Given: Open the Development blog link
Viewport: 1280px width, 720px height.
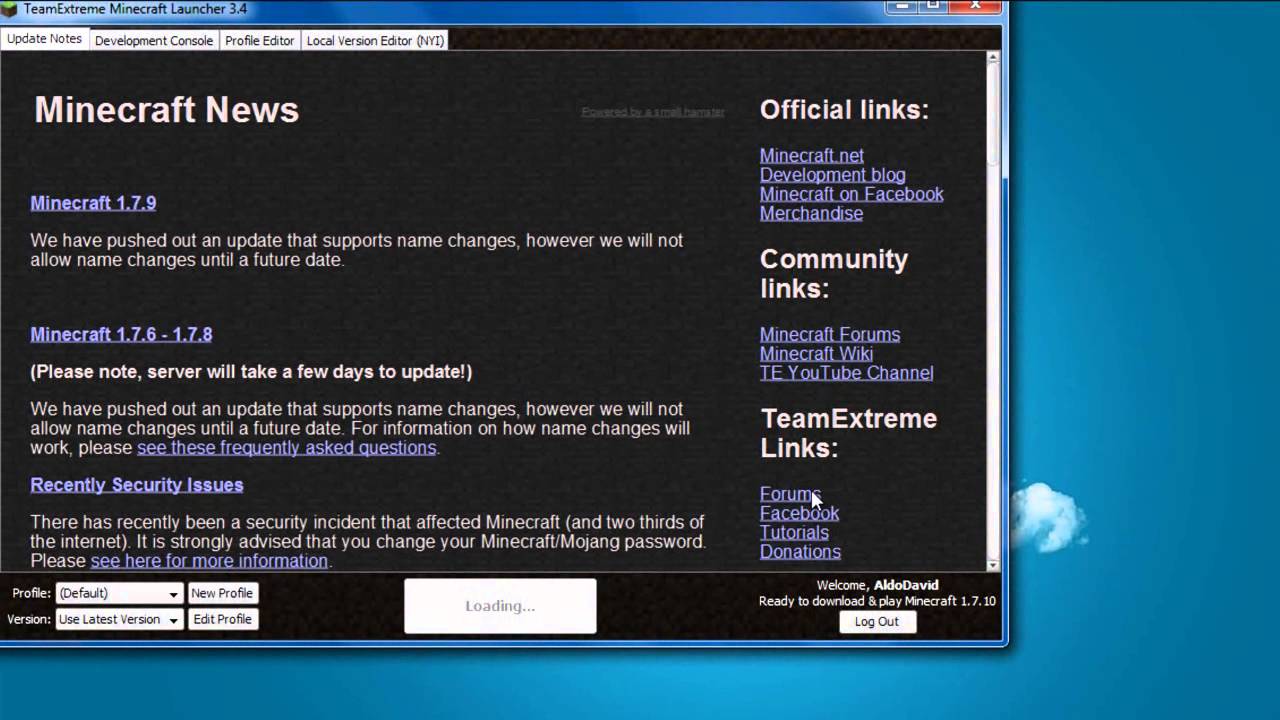Looking at the screenshot, I should click(x=832, y=174).
